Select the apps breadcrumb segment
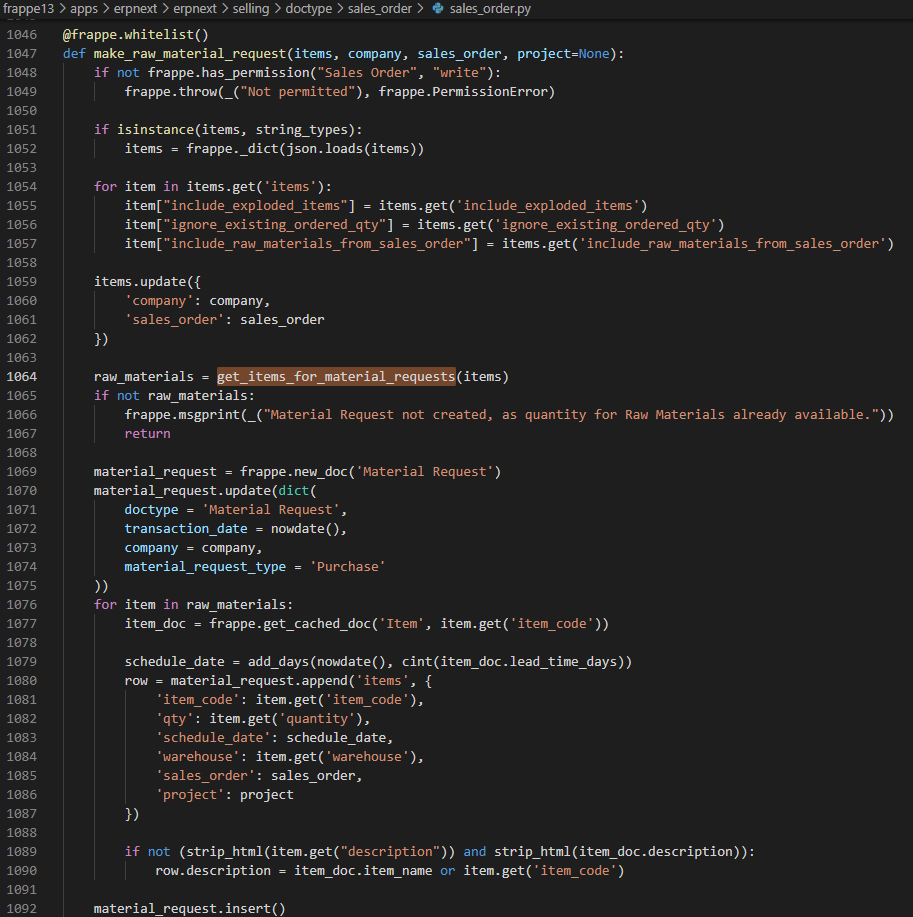913x917 pixels. [x=84, y=9]
